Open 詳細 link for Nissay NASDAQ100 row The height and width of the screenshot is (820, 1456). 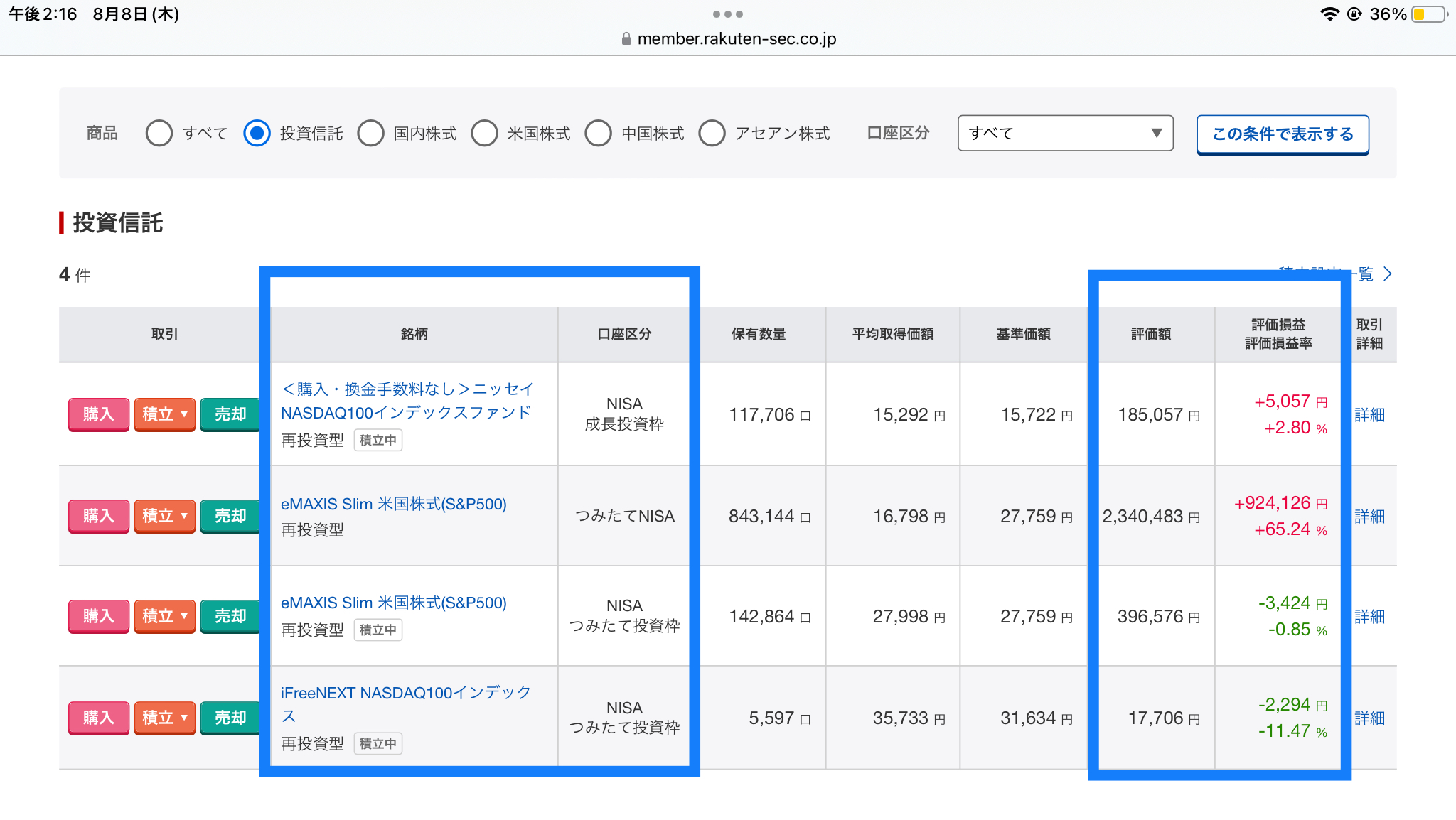1369,415
